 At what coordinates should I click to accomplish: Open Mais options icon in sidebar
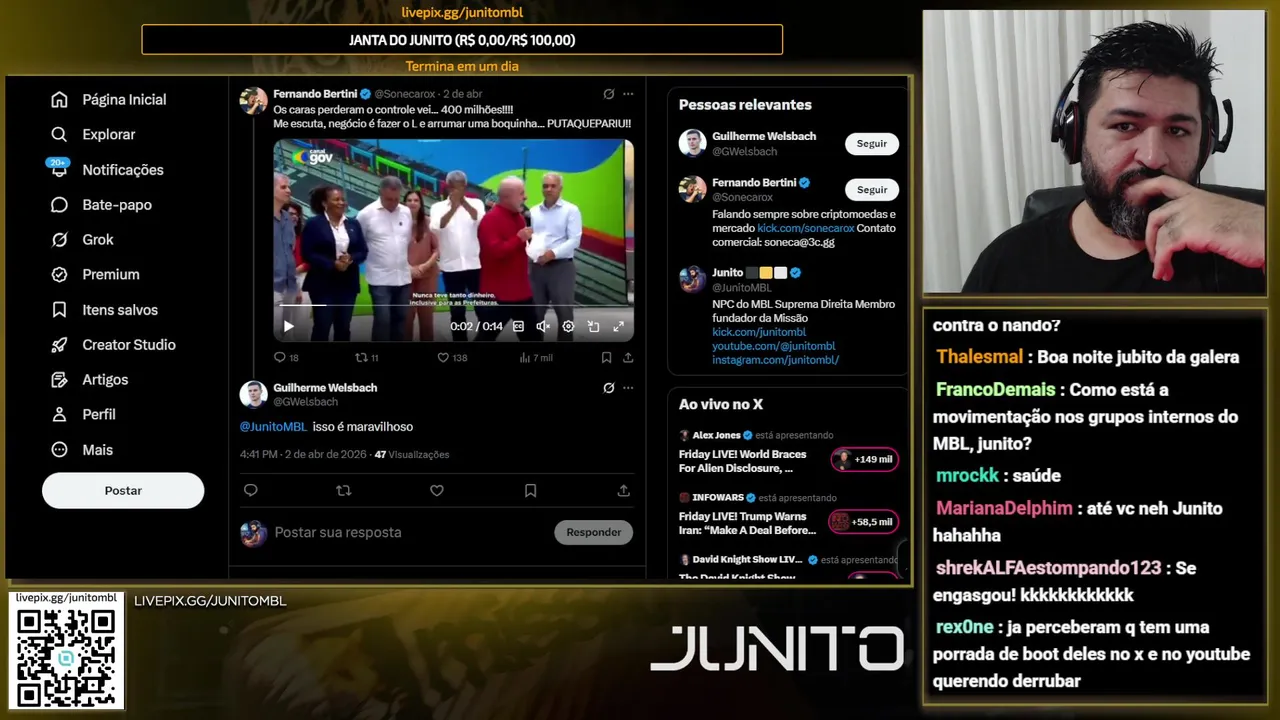pos(59,450)
